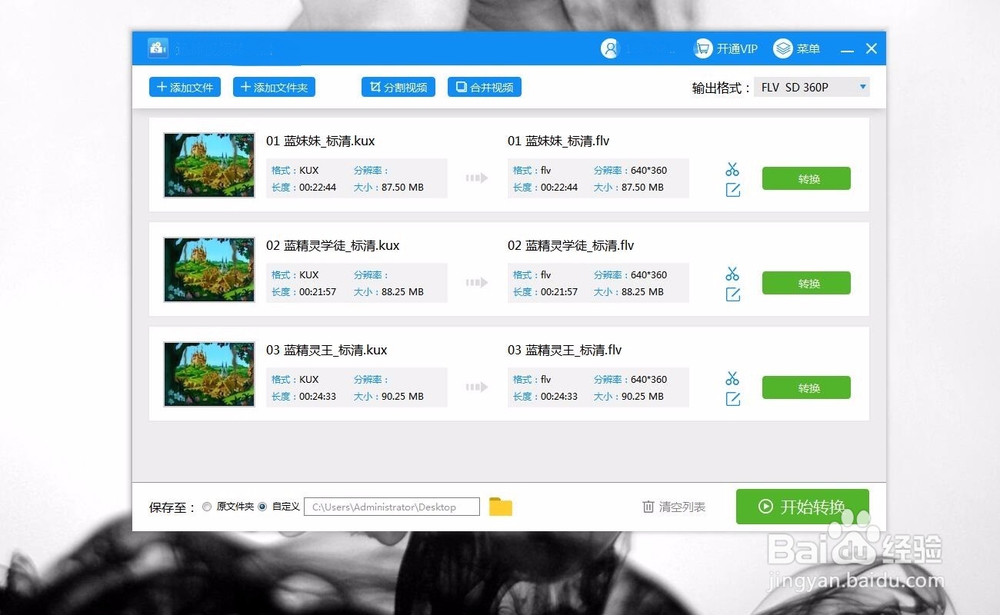Click the app logo icon in title bar
Image resolution: width=1000 pixels, height=615 pixels.
pos(157,47)
